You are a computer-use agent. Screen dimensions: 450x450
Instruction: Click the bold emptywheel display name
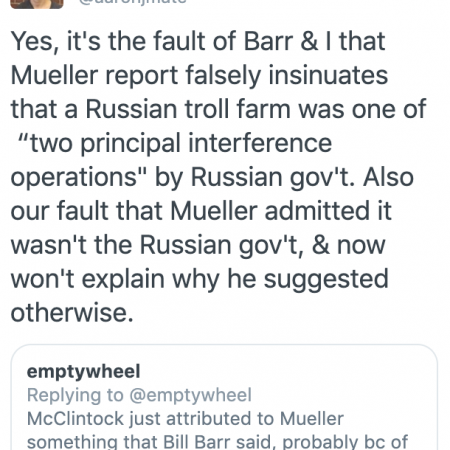[x=83, y=372]
